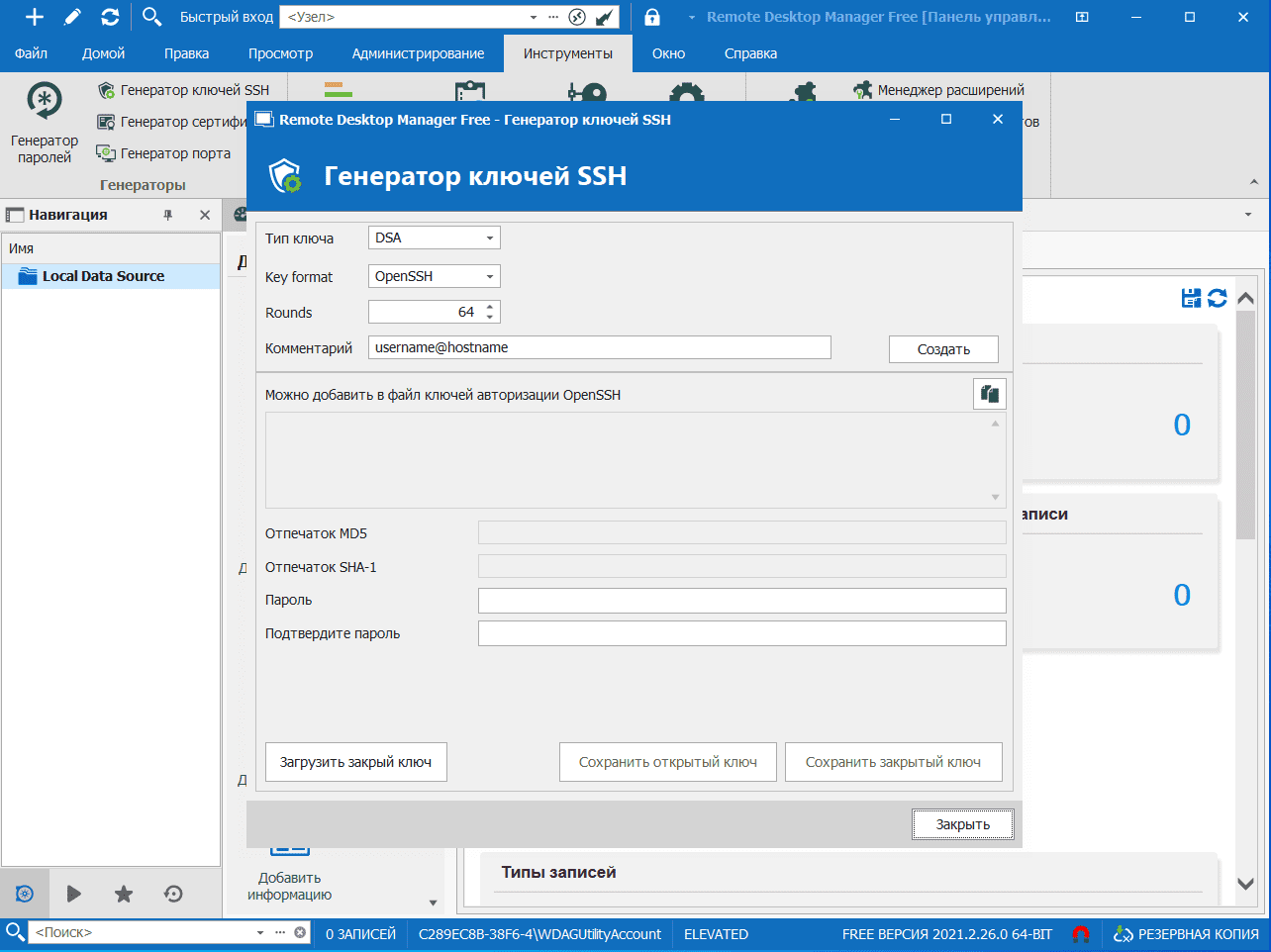Click the ellipsis button in quick connect box
The width and height of the screenshot is (1271, 952).
[553, 17]
